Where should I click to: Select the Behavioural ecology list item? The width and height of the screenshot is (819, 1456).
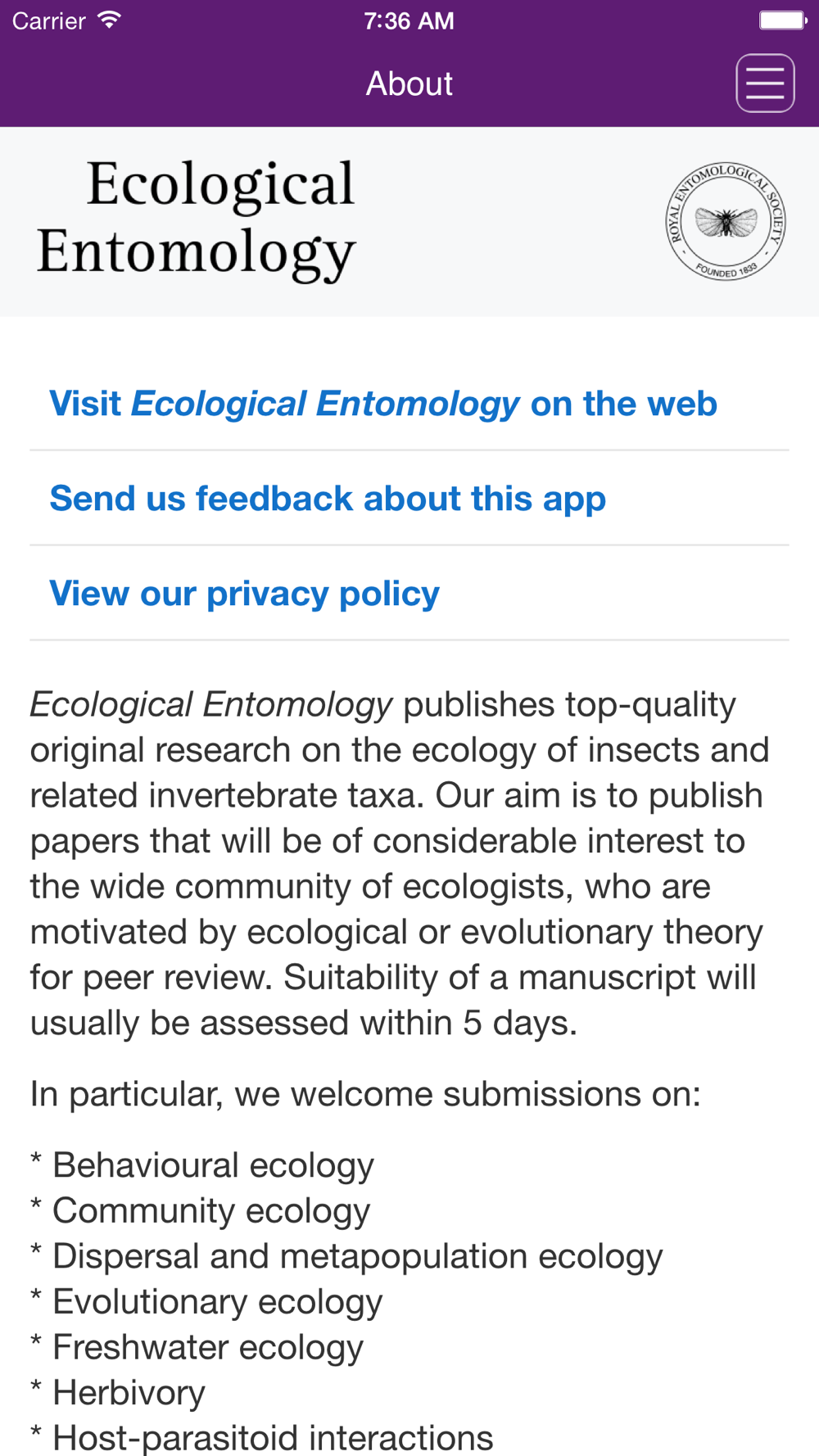202,1164
